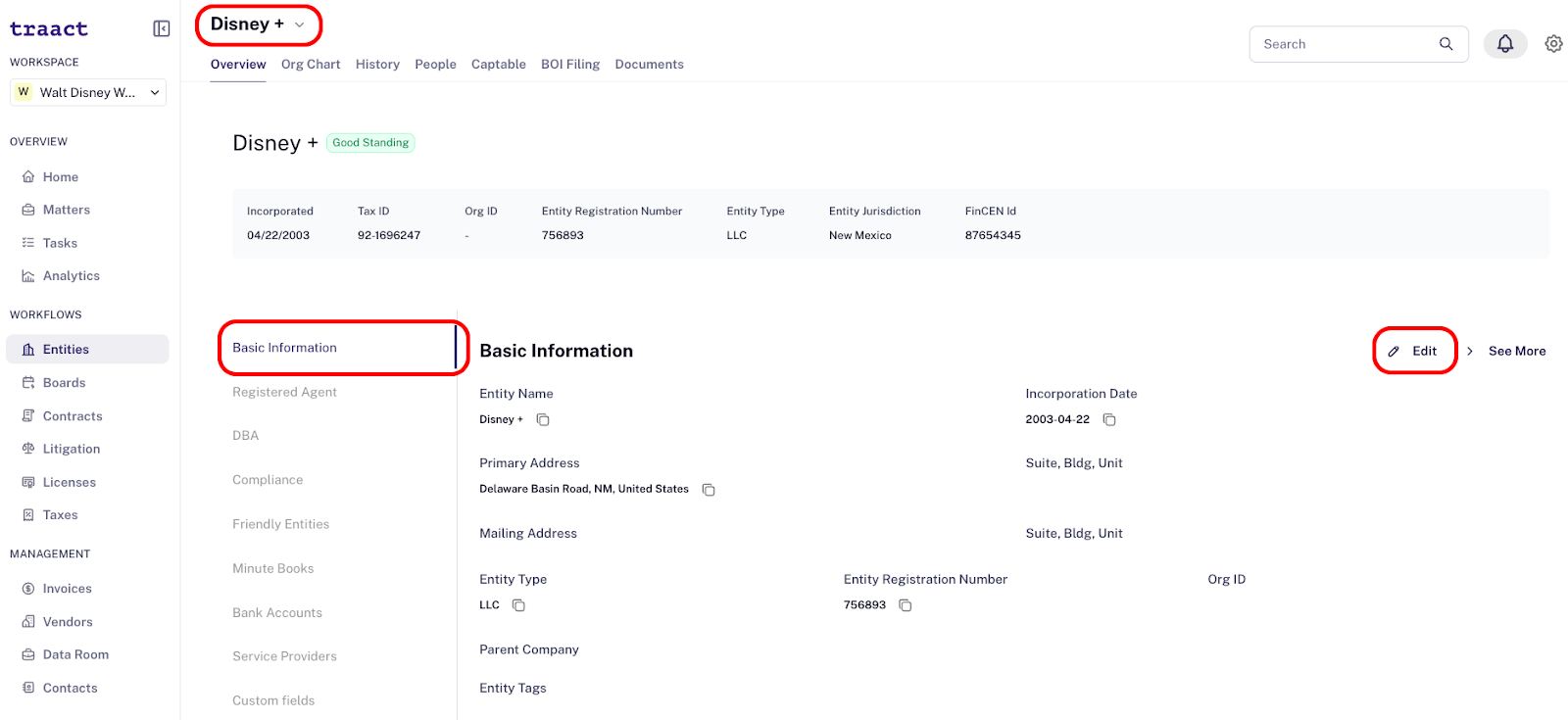This screenshot has width=1568, height=720.
Task: Click the Incorporated date 04/22/2003
Action: click(278, 236)
